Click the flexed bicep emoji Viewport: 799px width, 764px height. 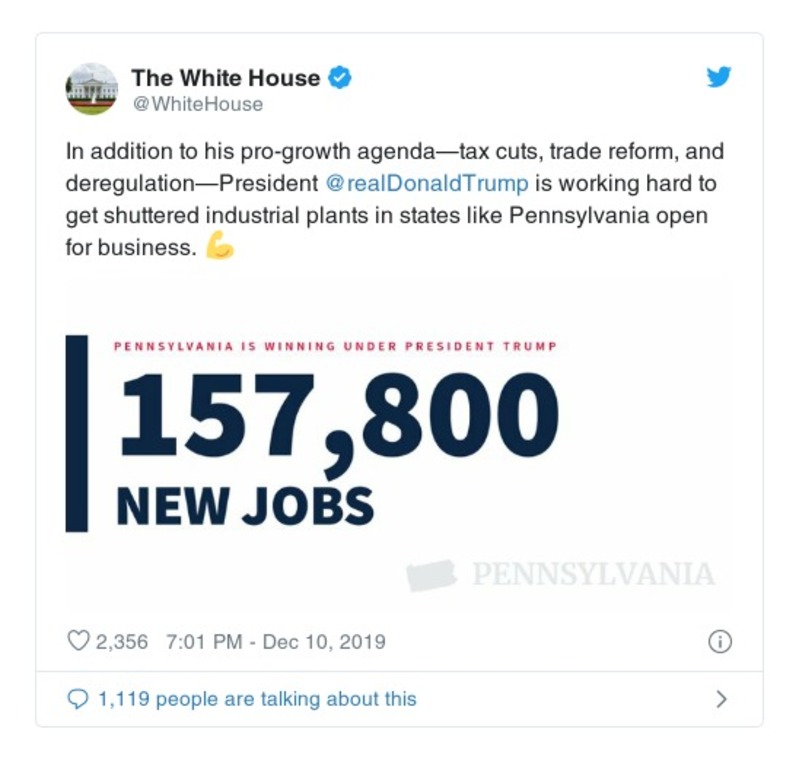[219, 246]
